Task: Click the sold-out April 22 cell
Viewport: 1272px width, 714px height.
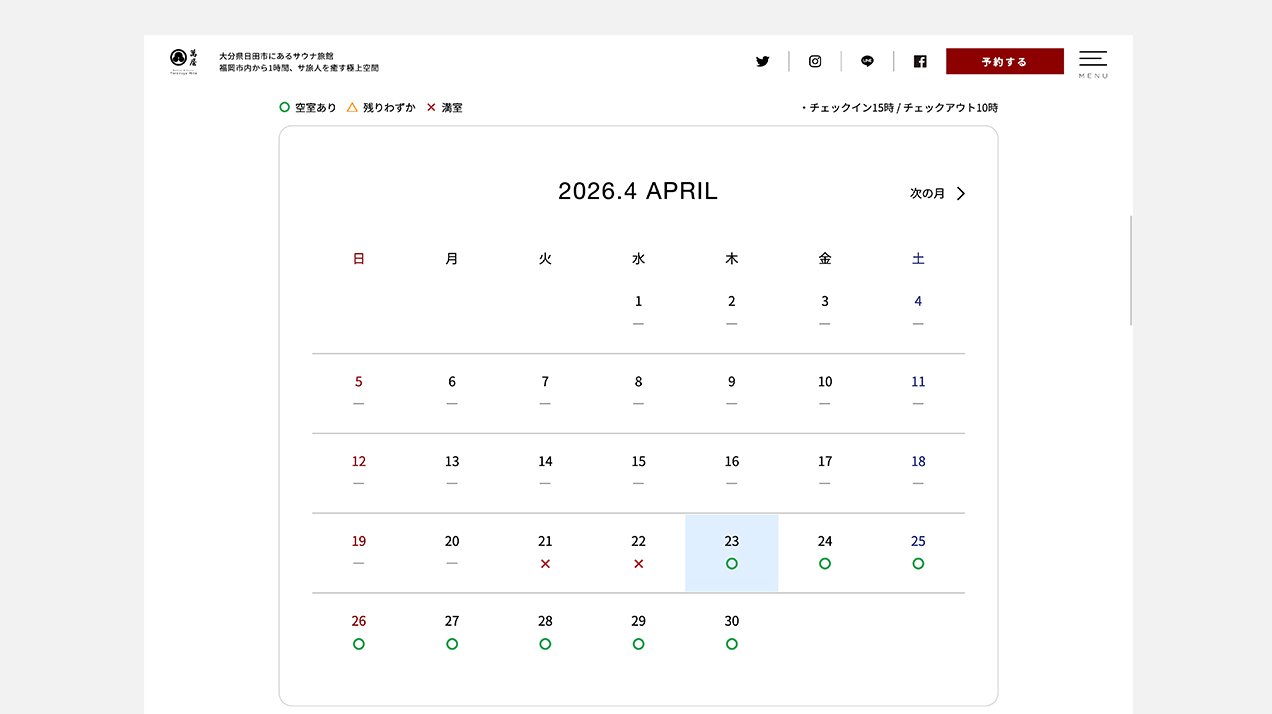Action: pos(638,553)
